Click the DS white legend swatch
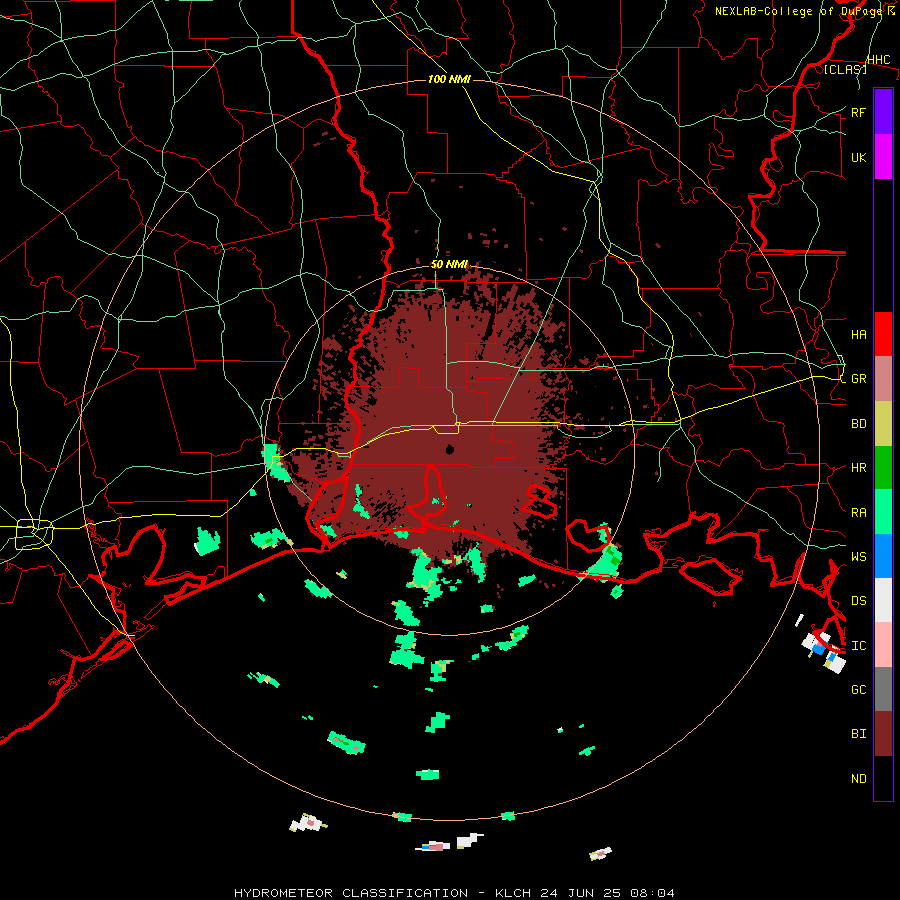The width and height of the screenshot is (900, 900). coord(883,600)
